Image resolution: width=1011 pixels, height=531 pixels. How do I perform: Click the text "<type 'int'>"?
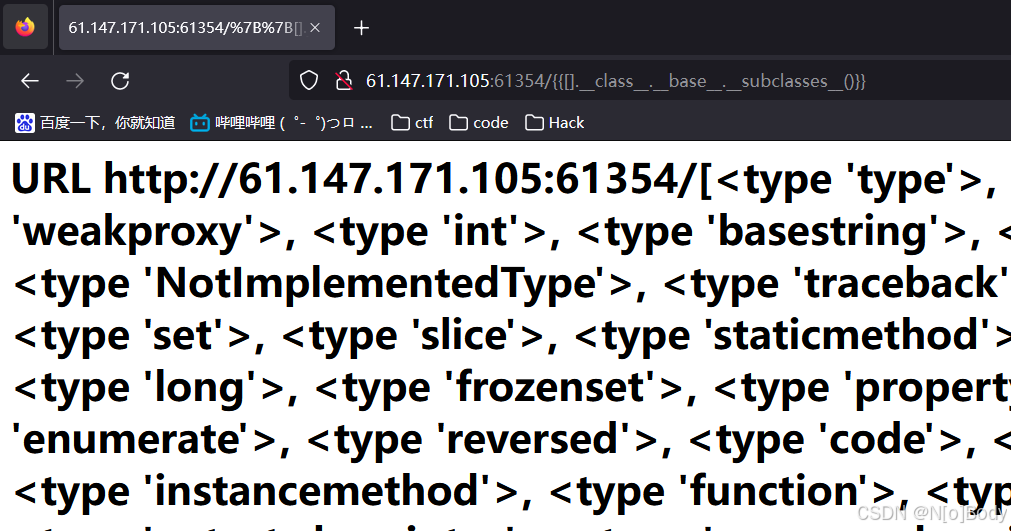click(429, 232)
